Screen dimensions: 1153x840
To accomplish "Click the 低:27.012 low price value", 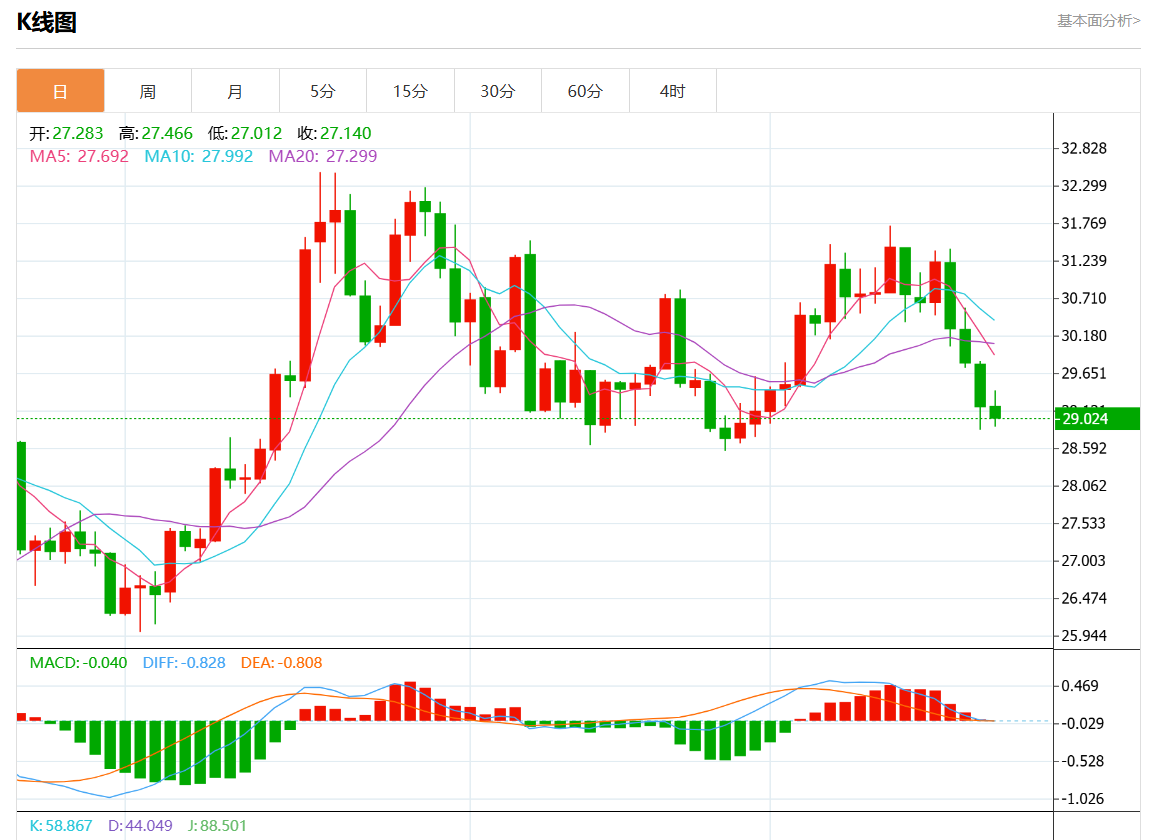I will tap(245, 133).
